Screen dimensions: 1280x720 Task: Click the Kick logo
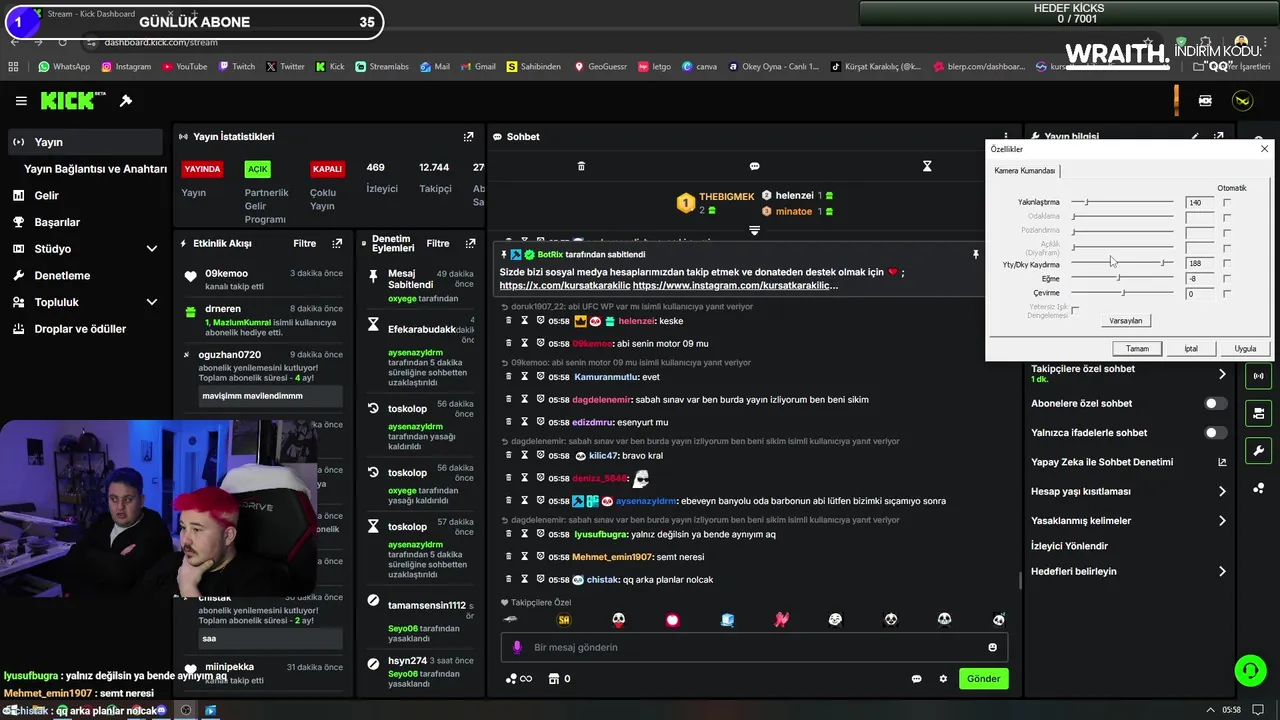coord(72,101)
